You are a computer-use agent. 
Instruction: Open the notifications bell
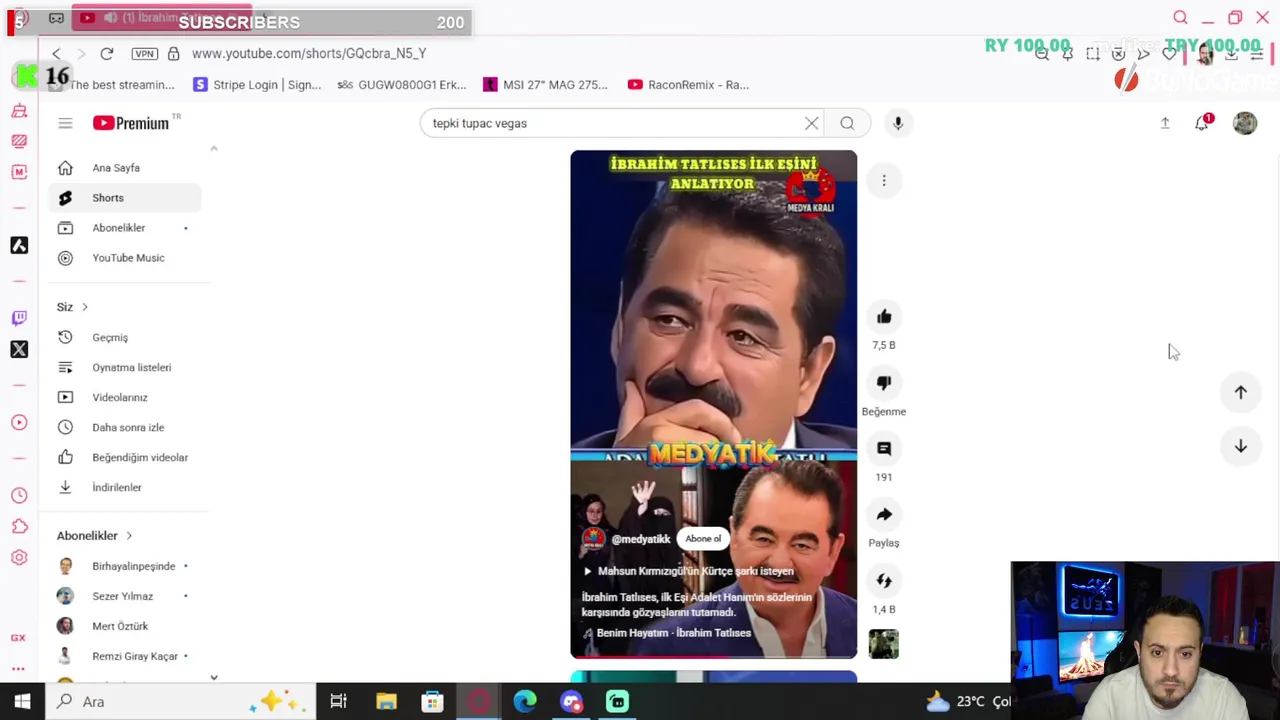pyautogui.click(x=1202, y=122)
